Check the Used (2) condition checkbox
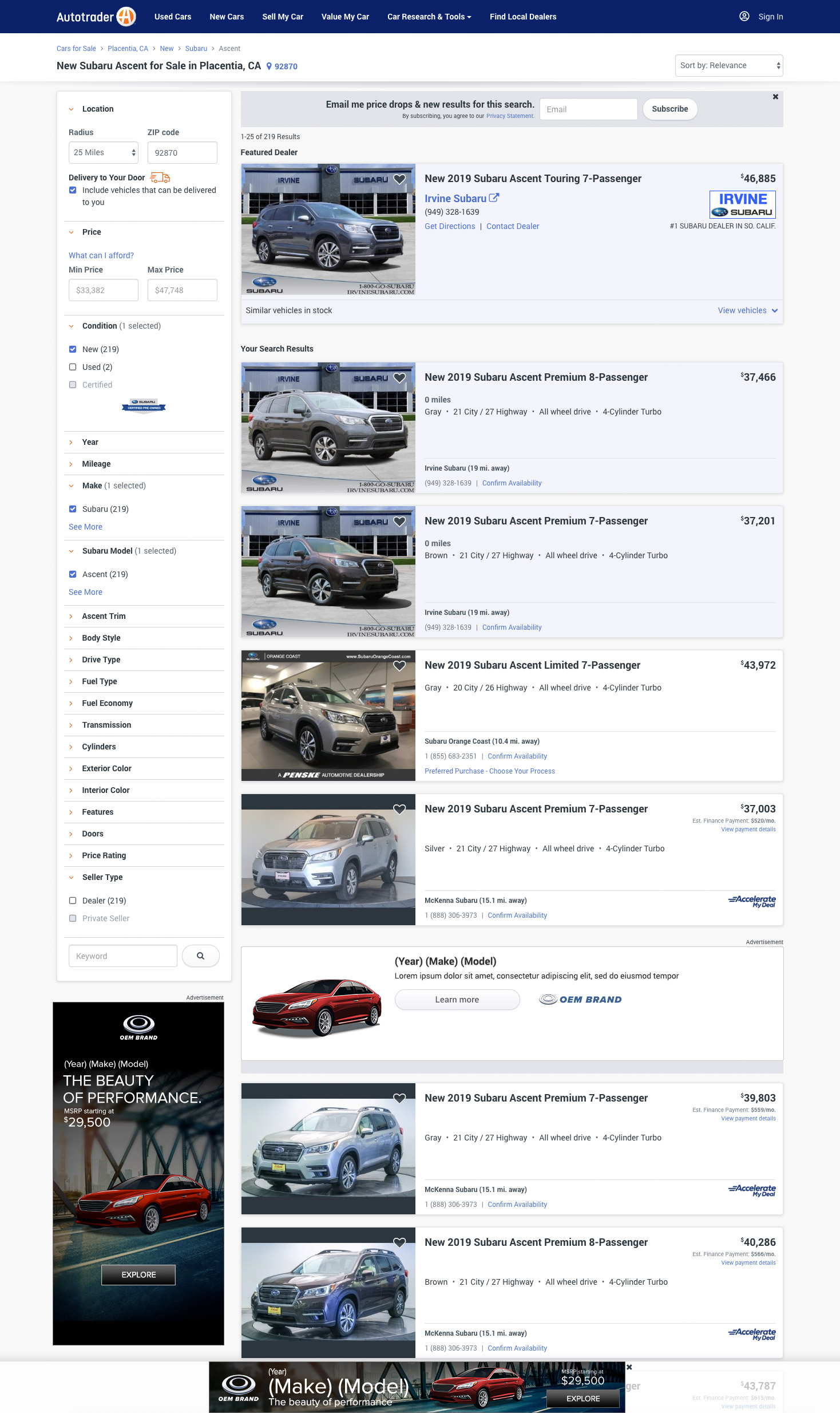This screenshot has height=1413, width=840. [73, 367]
